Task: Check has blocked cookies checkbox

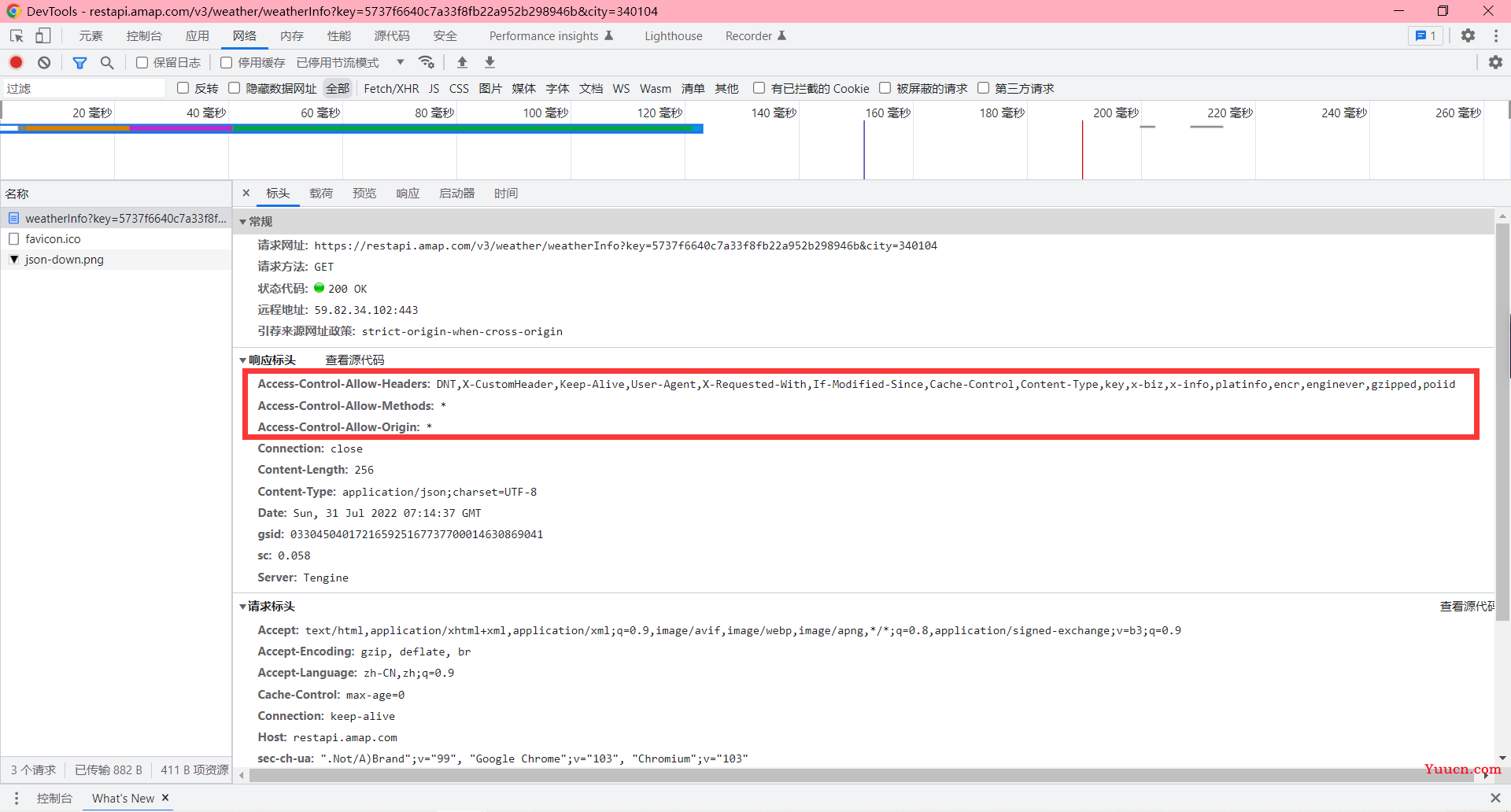Action: click(759, 88)
